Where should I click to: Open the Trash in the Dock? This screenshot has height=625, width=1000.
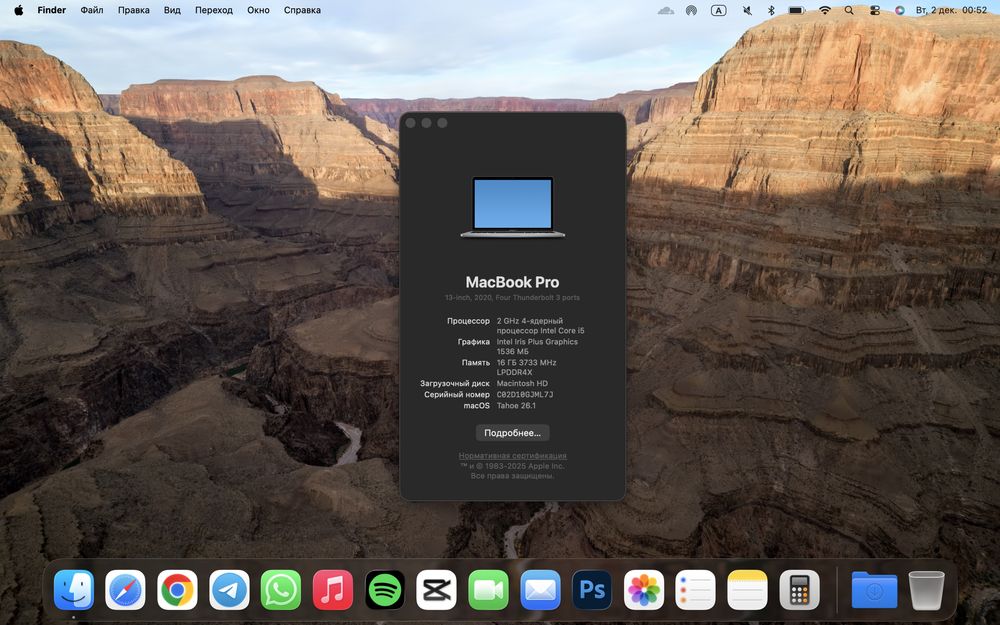point(926,590)
